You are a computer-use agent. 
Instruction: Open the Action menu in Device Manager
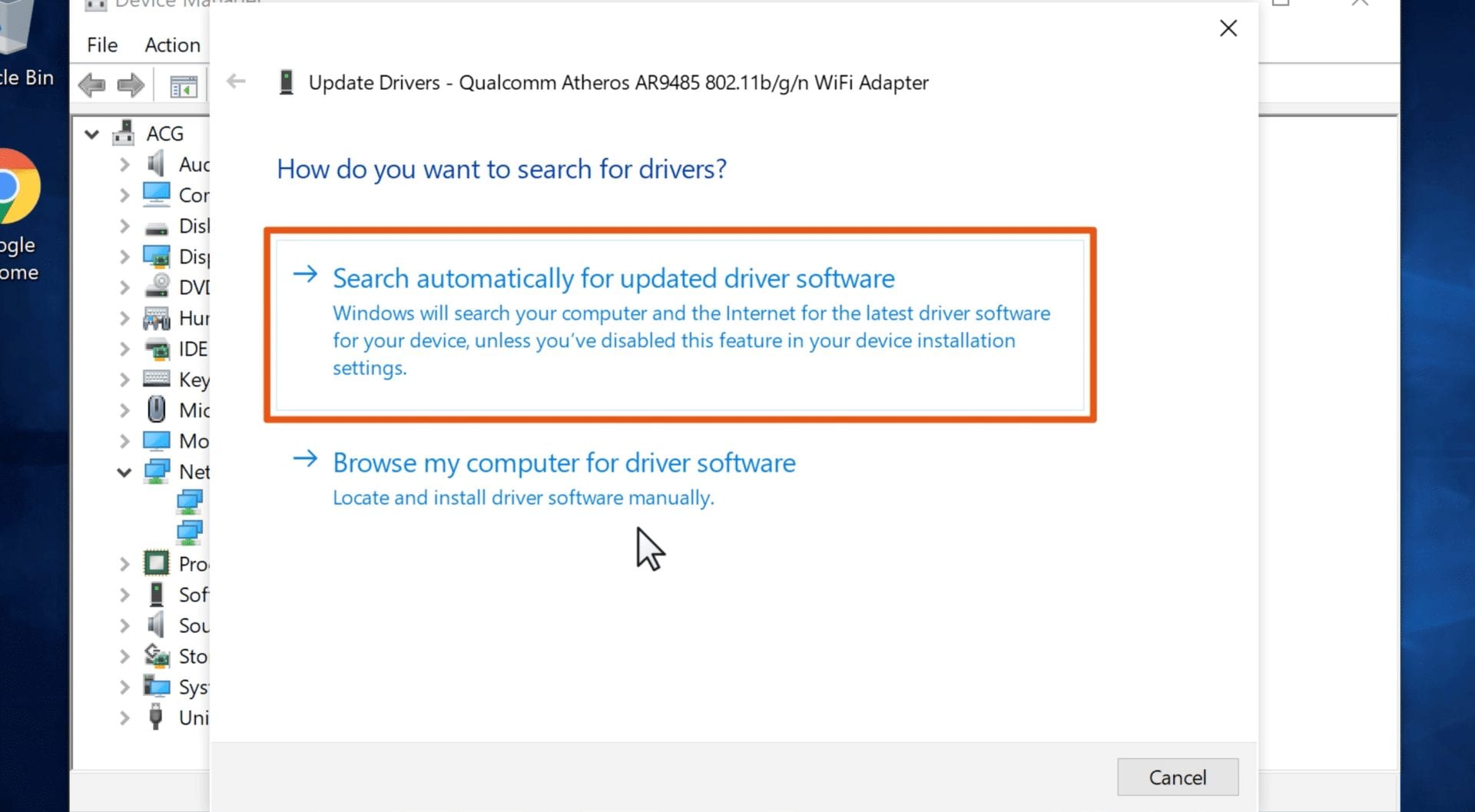click(x=172, y=45)
